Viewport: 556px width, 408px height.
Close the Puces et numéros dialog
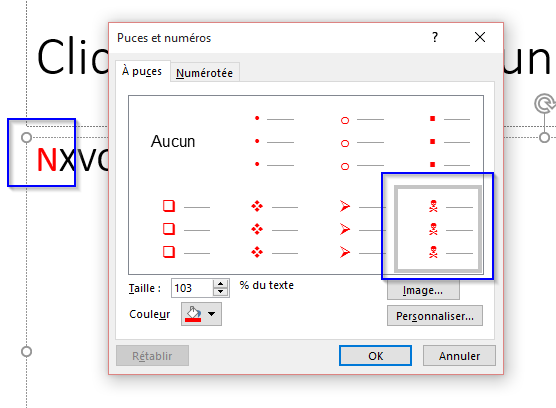[480, 37]
